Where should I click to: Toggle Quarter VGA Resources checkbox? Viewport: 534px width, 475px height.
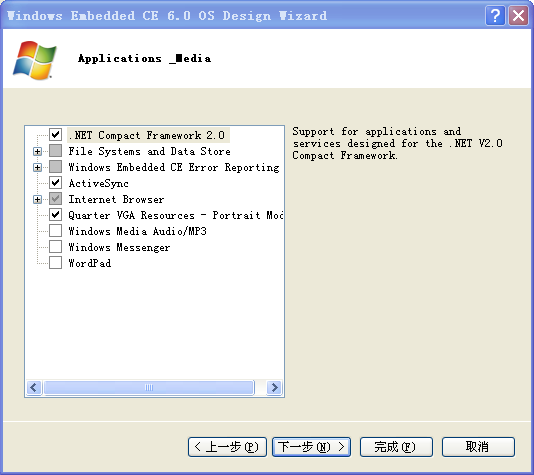click(56, 215)
